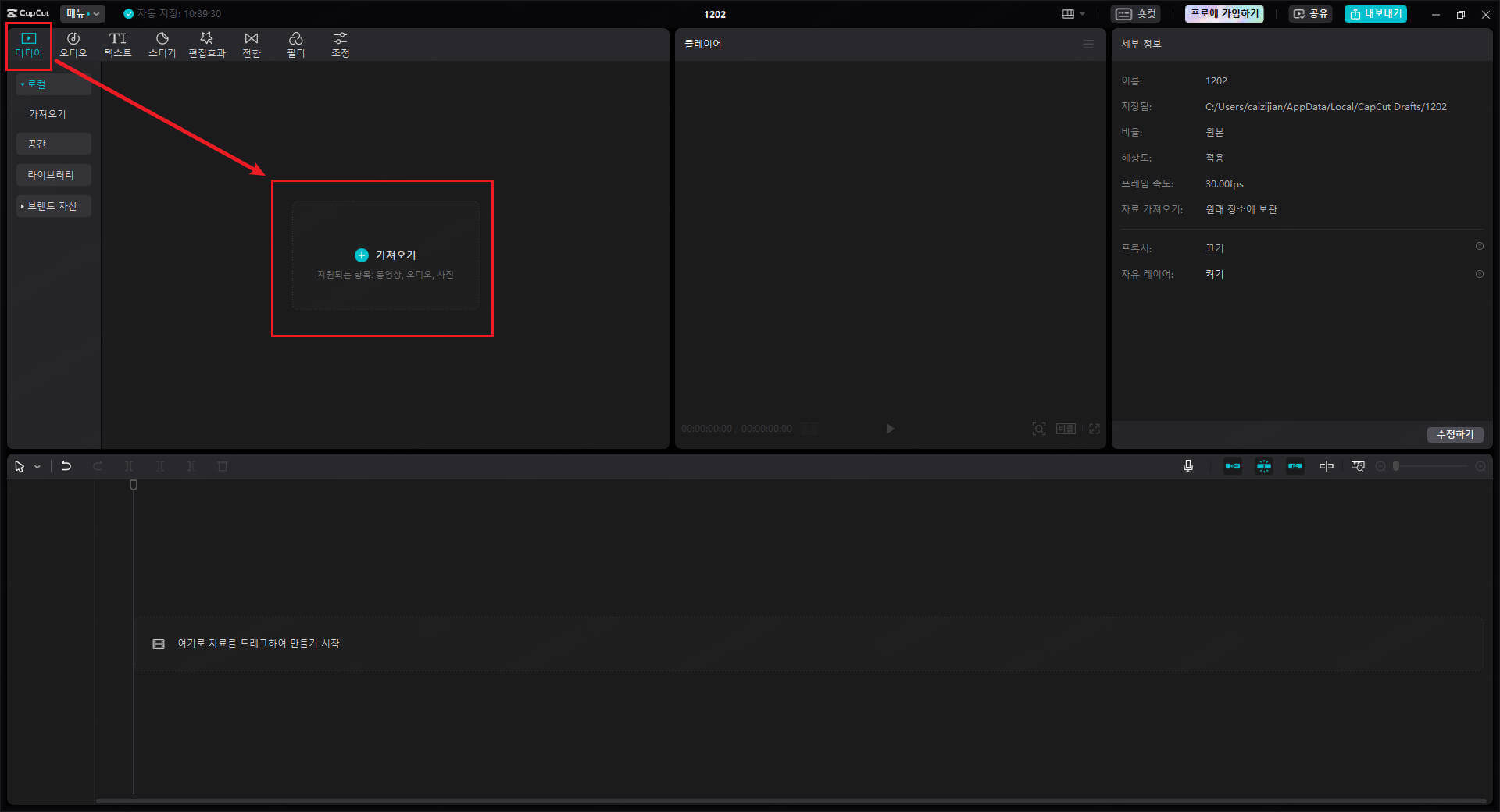Select 가져오기 in the sidebar
The height and width of the screenshot is (812, 1500).
click(48, 114)
